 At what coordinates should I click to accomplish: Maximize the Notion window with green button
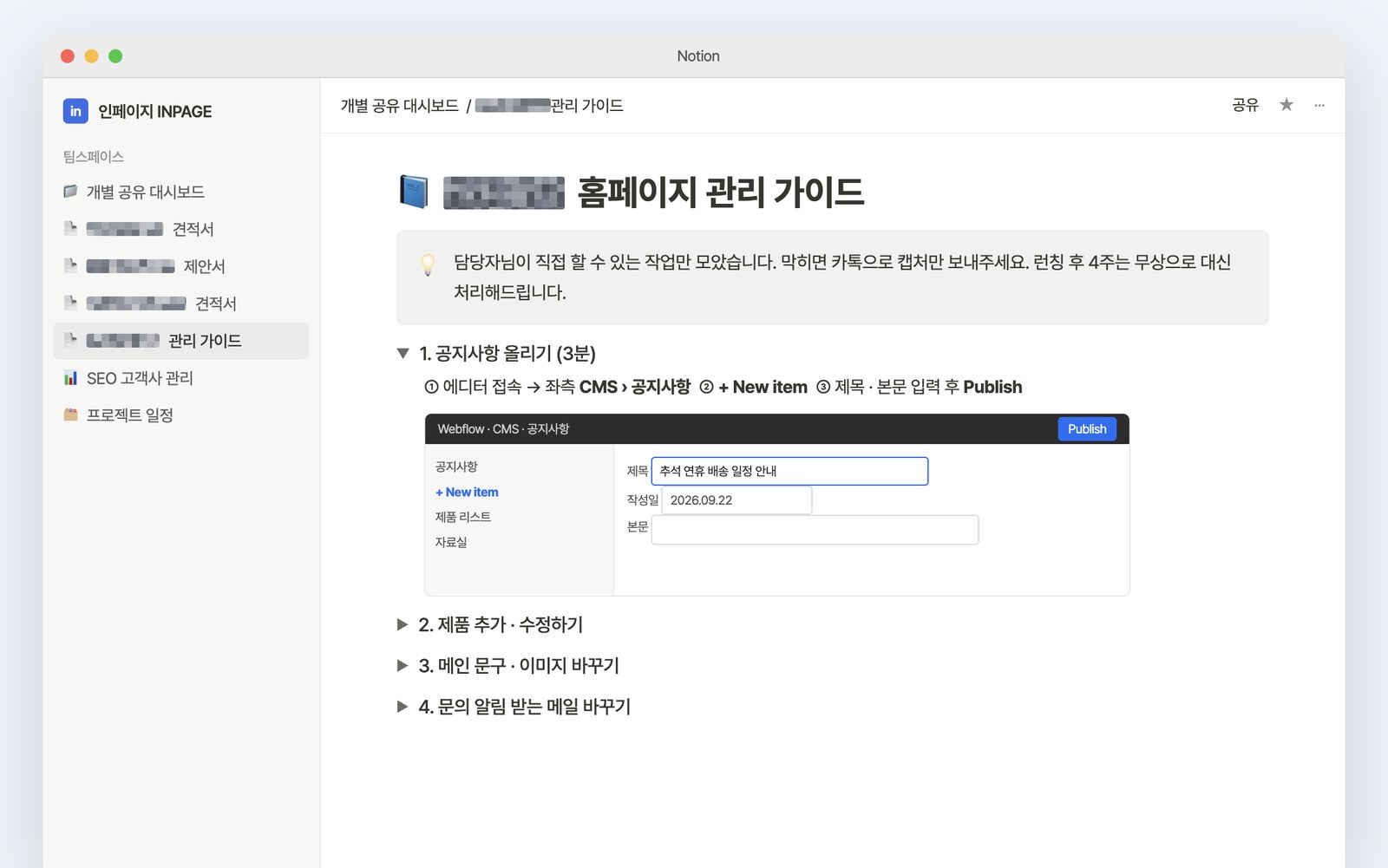click(x=115, y=55)
